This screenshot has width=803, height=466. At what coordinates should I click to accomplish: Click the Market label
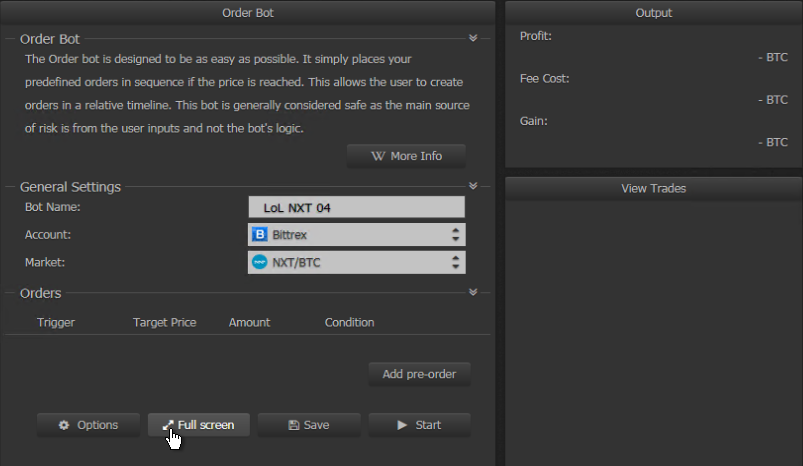pyautogui.click(x=45, y=262)
